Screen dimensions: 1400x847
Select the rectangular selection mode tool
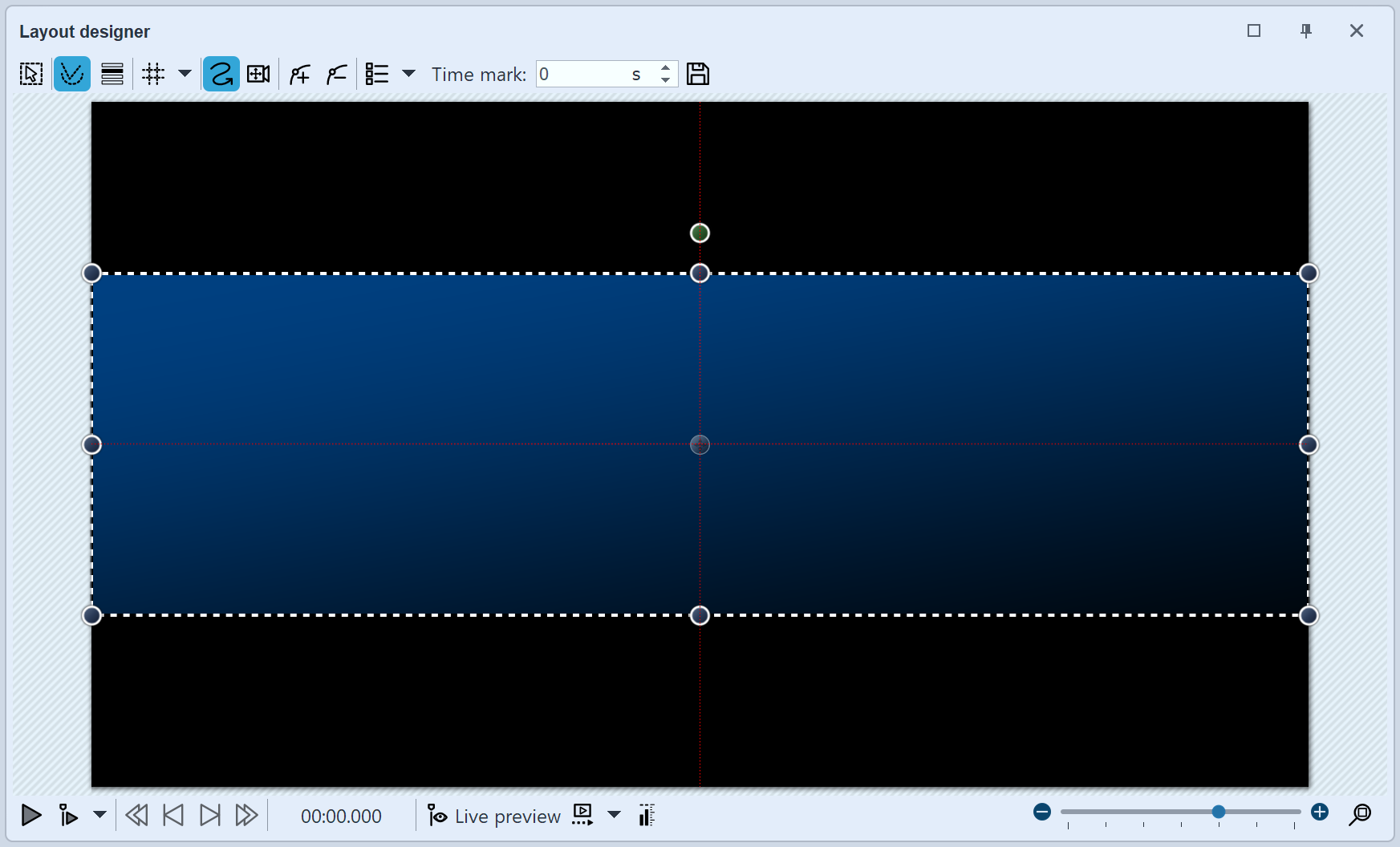pos(30,74)
